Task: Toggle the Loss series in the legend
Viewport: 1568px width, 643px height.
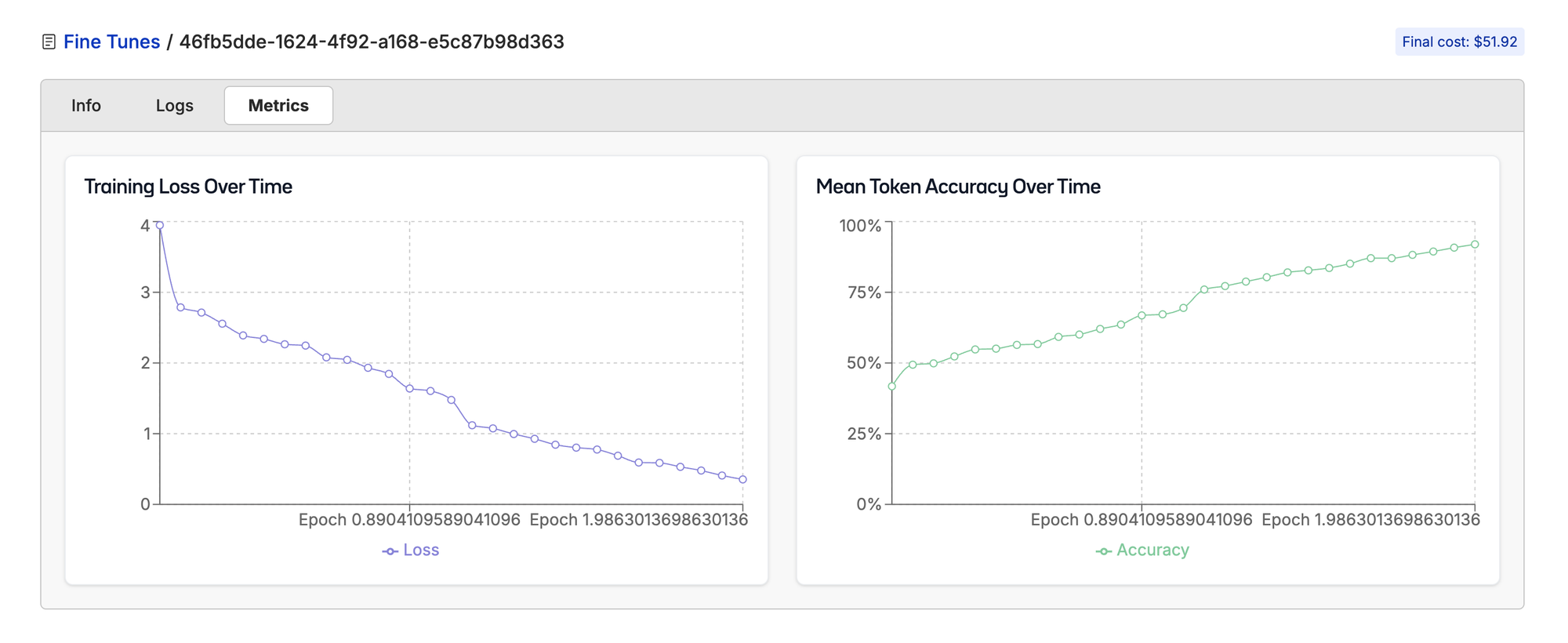Action: click(411, 550)
